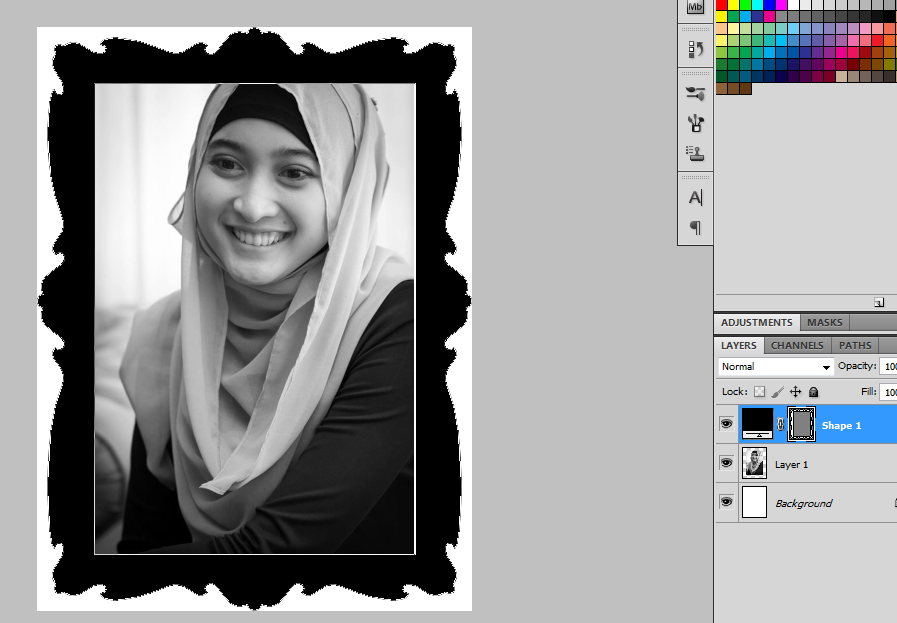897x623 pixels.
Task: Toggle visibility of Layer 1
Action: tap(726, 463)
